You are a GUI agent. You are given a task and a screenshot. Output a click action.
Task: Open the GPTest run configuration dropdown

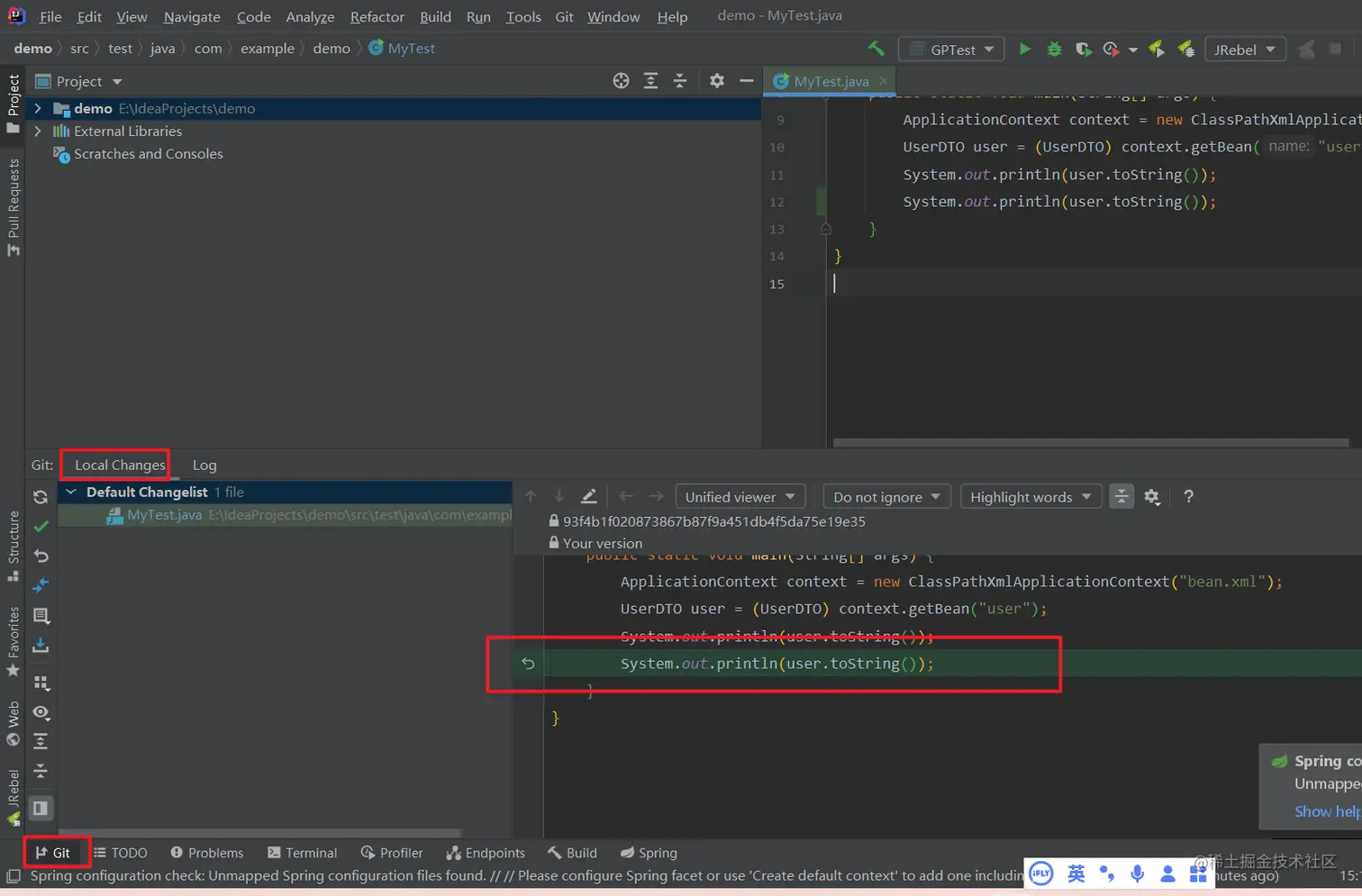point(951,50)
